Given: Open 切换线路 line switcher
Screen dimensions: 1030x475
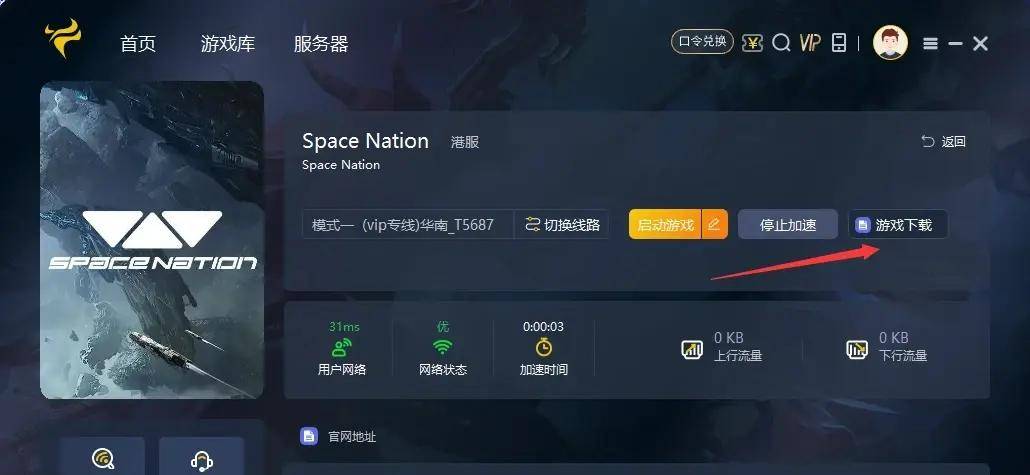Looking at the screenshot, I should pos(562,225).
